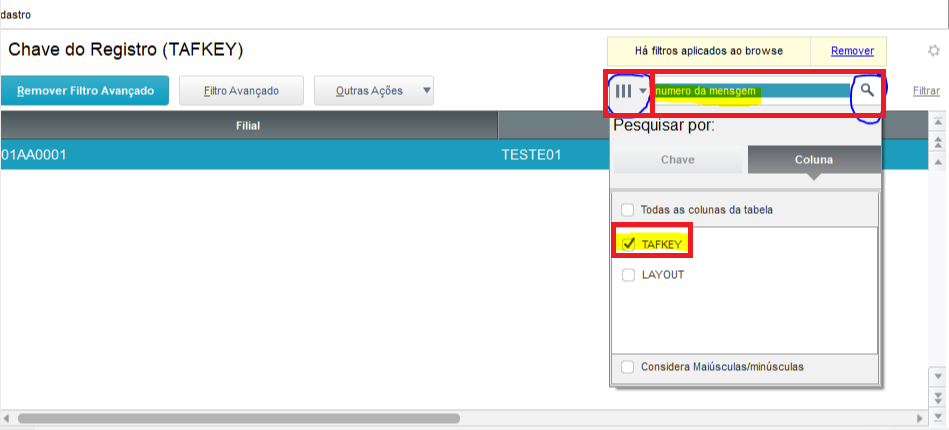Enable Considera Maiúsculas/minúsculas option
949x430 pixels.
pyautogui.click(x=628, y=367)
